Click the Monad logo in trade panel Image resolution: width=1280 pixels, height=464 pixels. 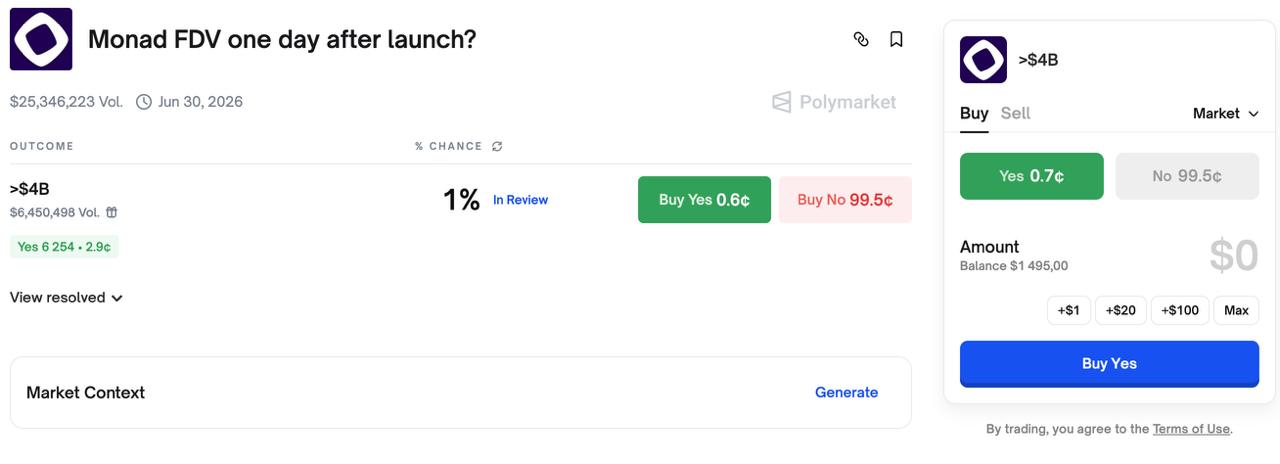pos(983,60)
